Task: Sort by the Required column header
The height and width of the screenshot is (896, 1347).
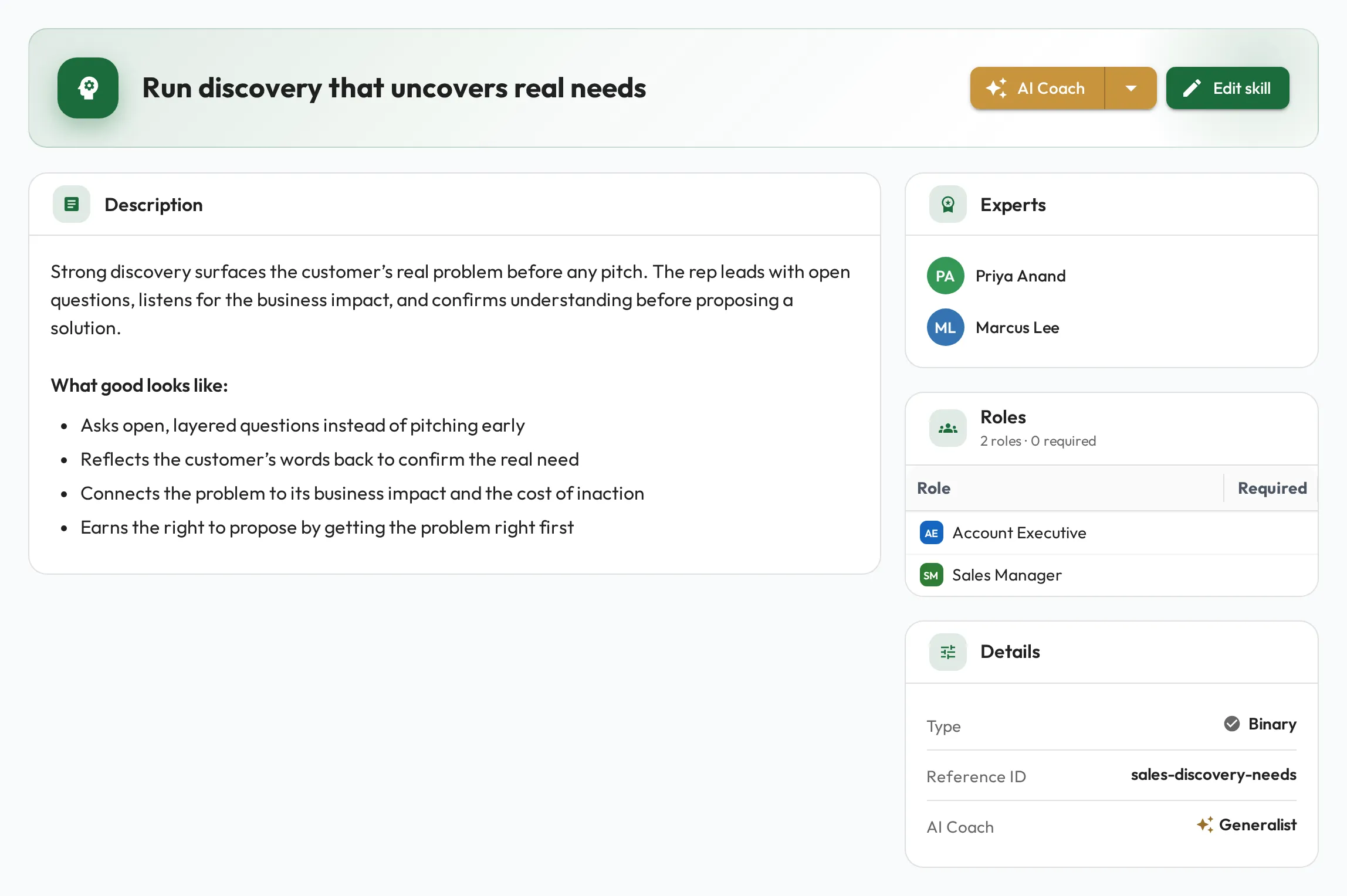Action: pos(1272,488)
